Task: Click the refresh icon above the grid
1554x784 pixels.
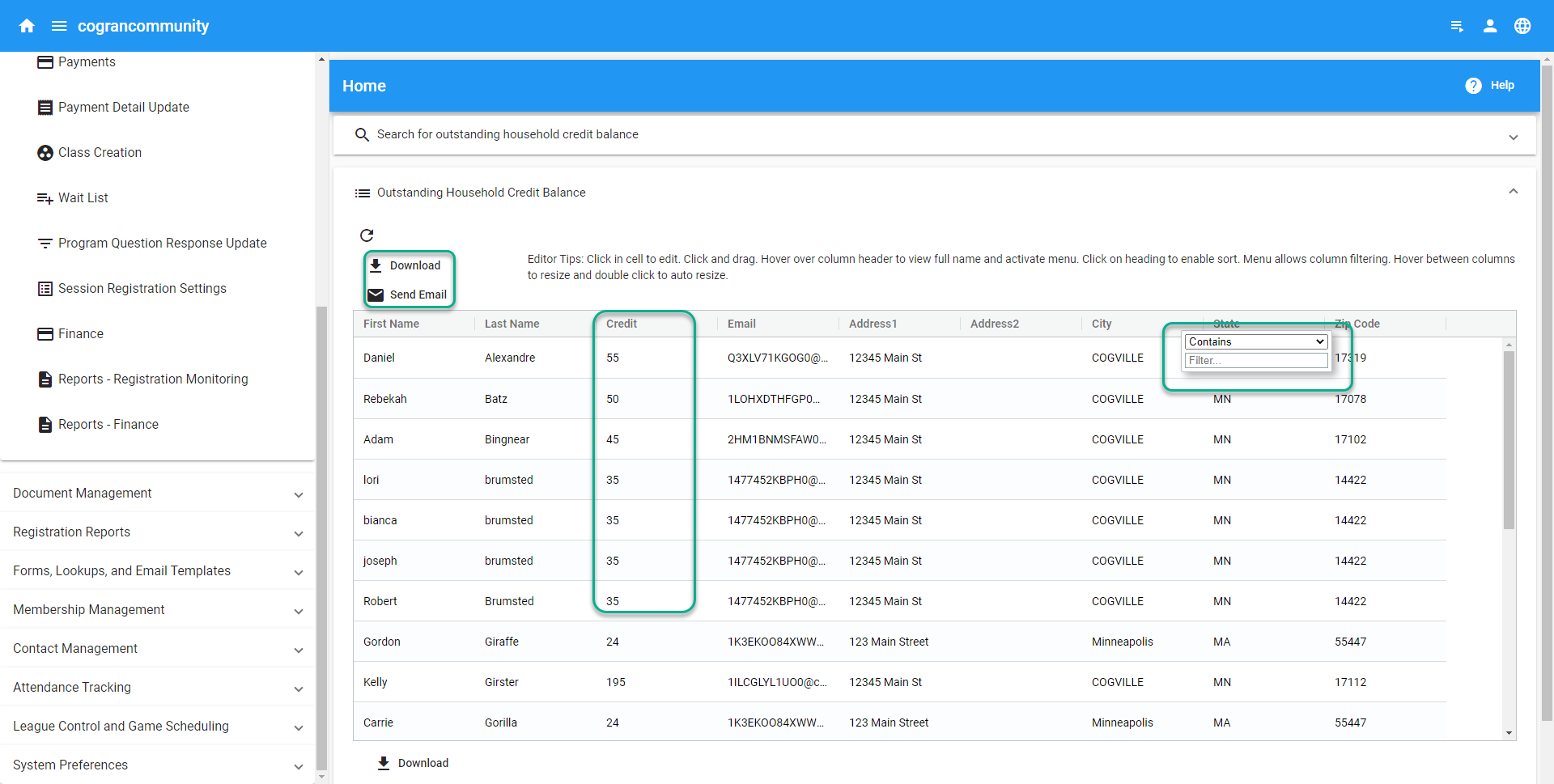Action: pyautogui.click(x=367, y=235)
